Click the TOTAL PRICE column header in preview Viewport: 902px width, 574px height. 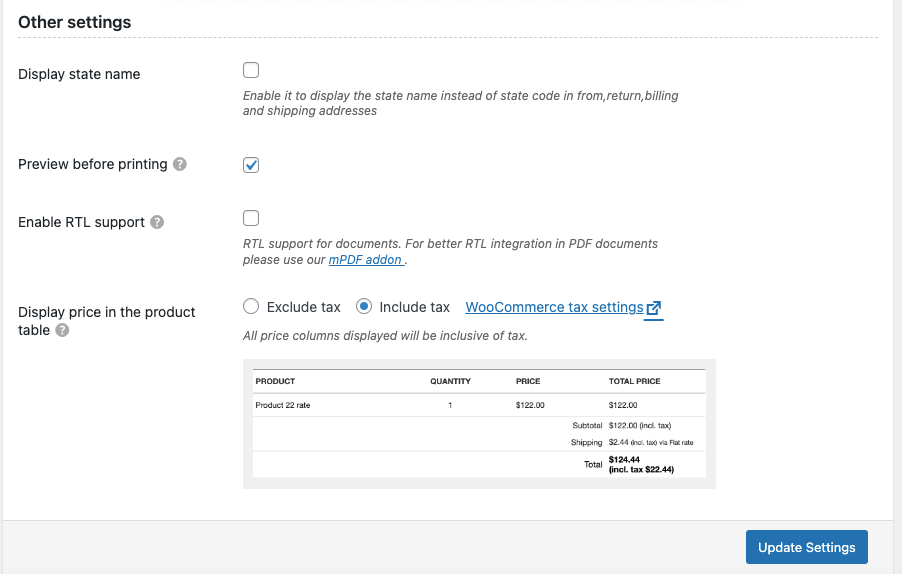[x=635, y=381]
